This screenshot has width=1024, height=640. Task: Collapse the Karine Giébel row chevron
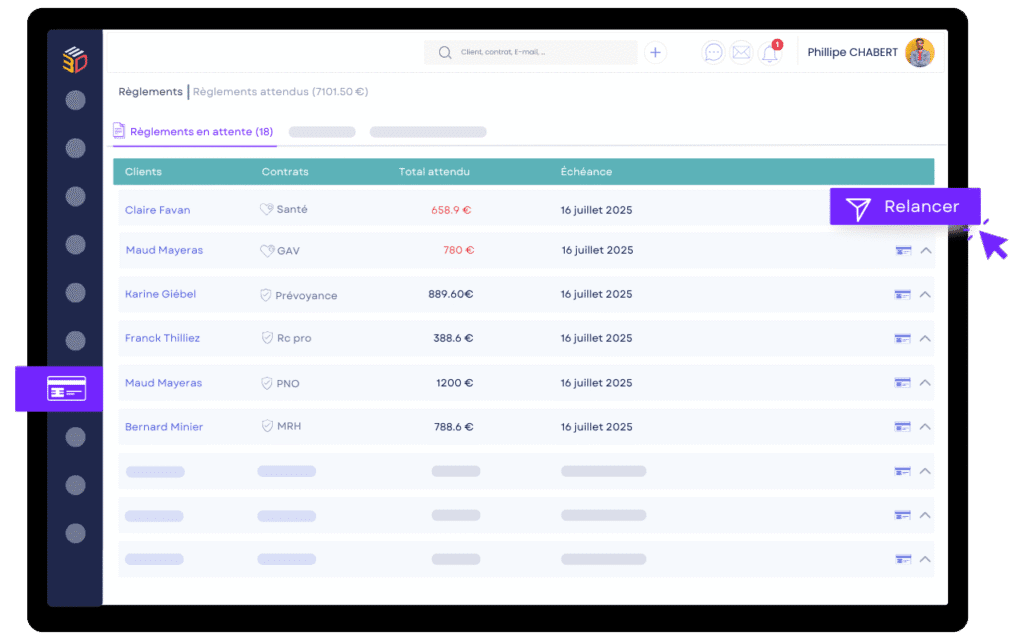[x=927, y=294]
